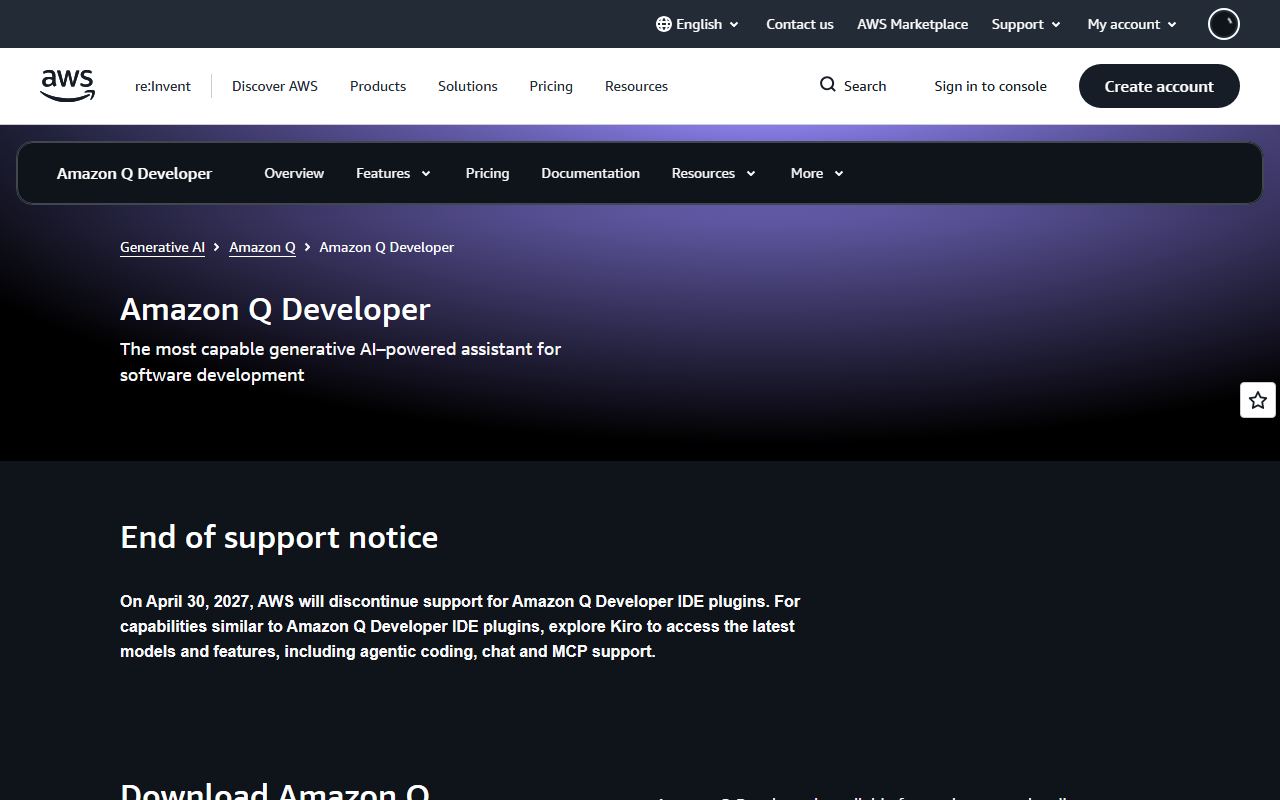Click Contact us link
The width and height of the screenshot is (1280, 800).
point(799,24)
